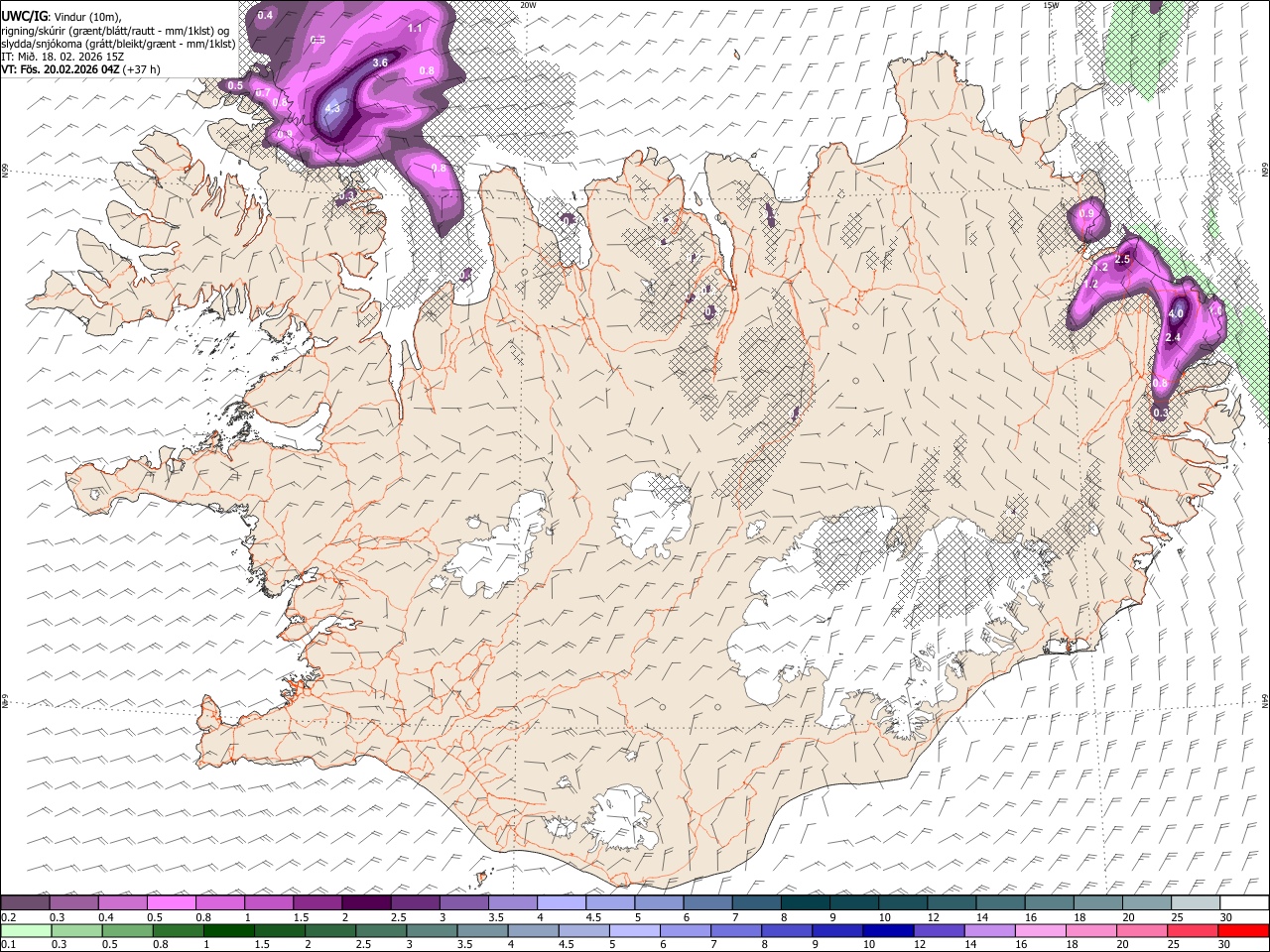
Task: Click the 3.6 snowfall value on the map
Action: (x=380, y=62)
